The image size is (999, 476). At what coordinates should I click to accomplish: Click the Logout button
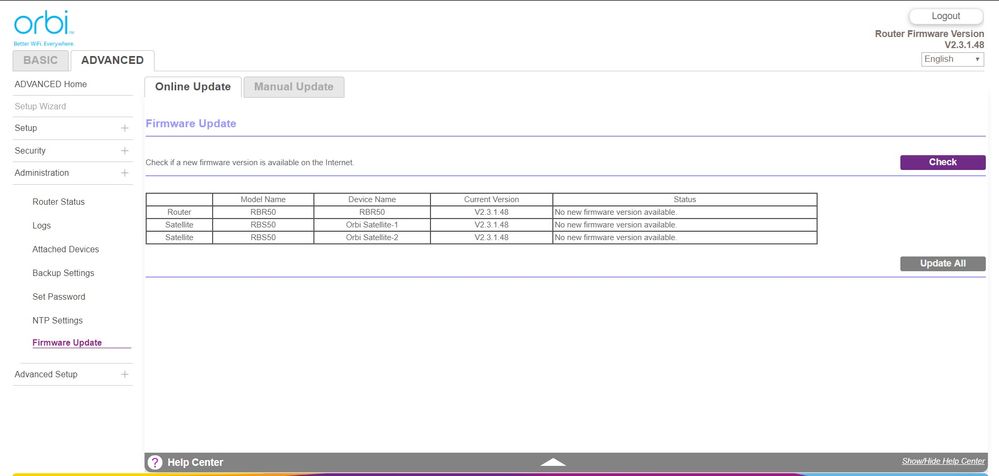tap(945, 16)
